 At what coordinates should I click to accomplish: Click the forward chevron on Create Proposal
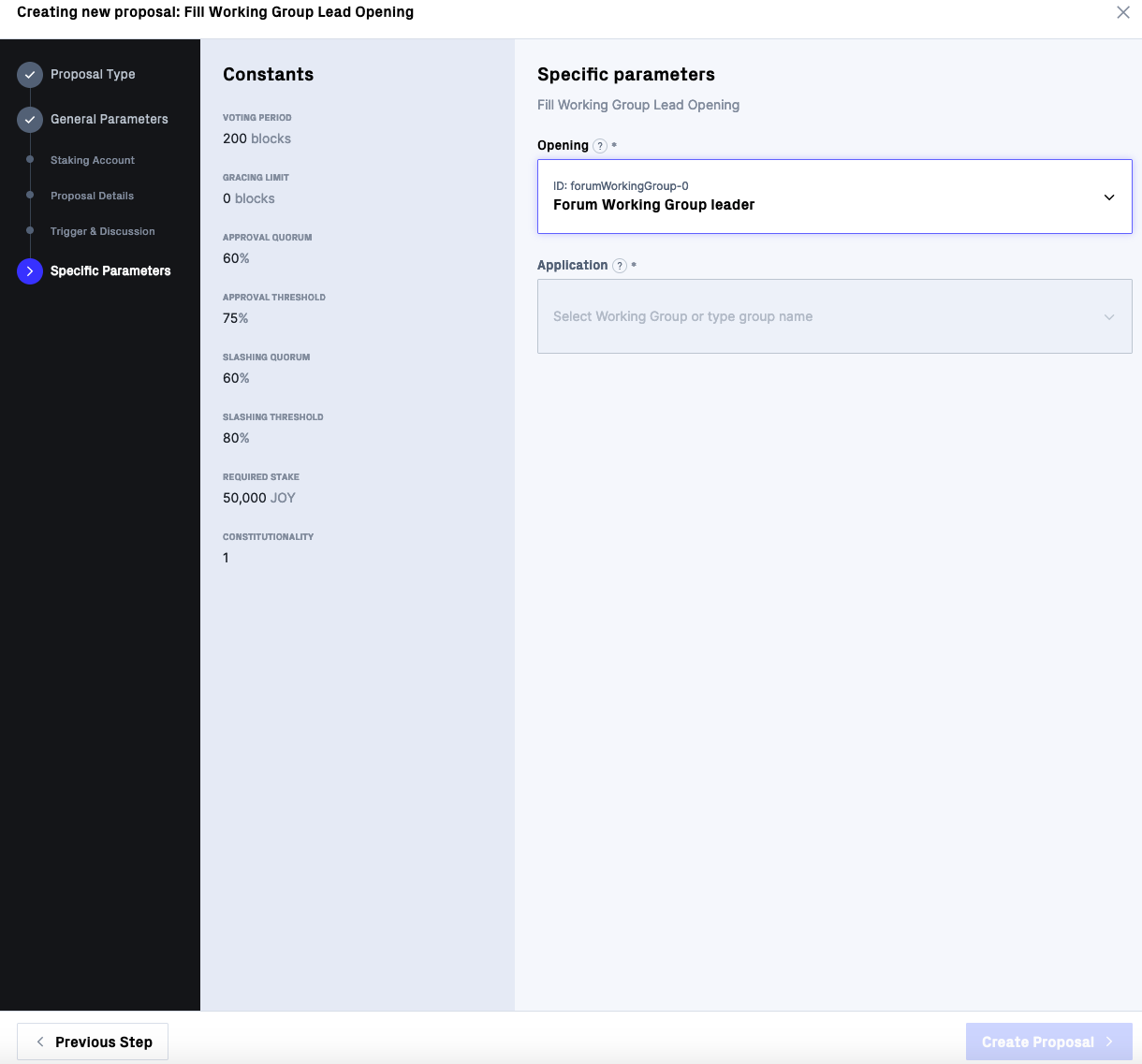point(1109,1042)
